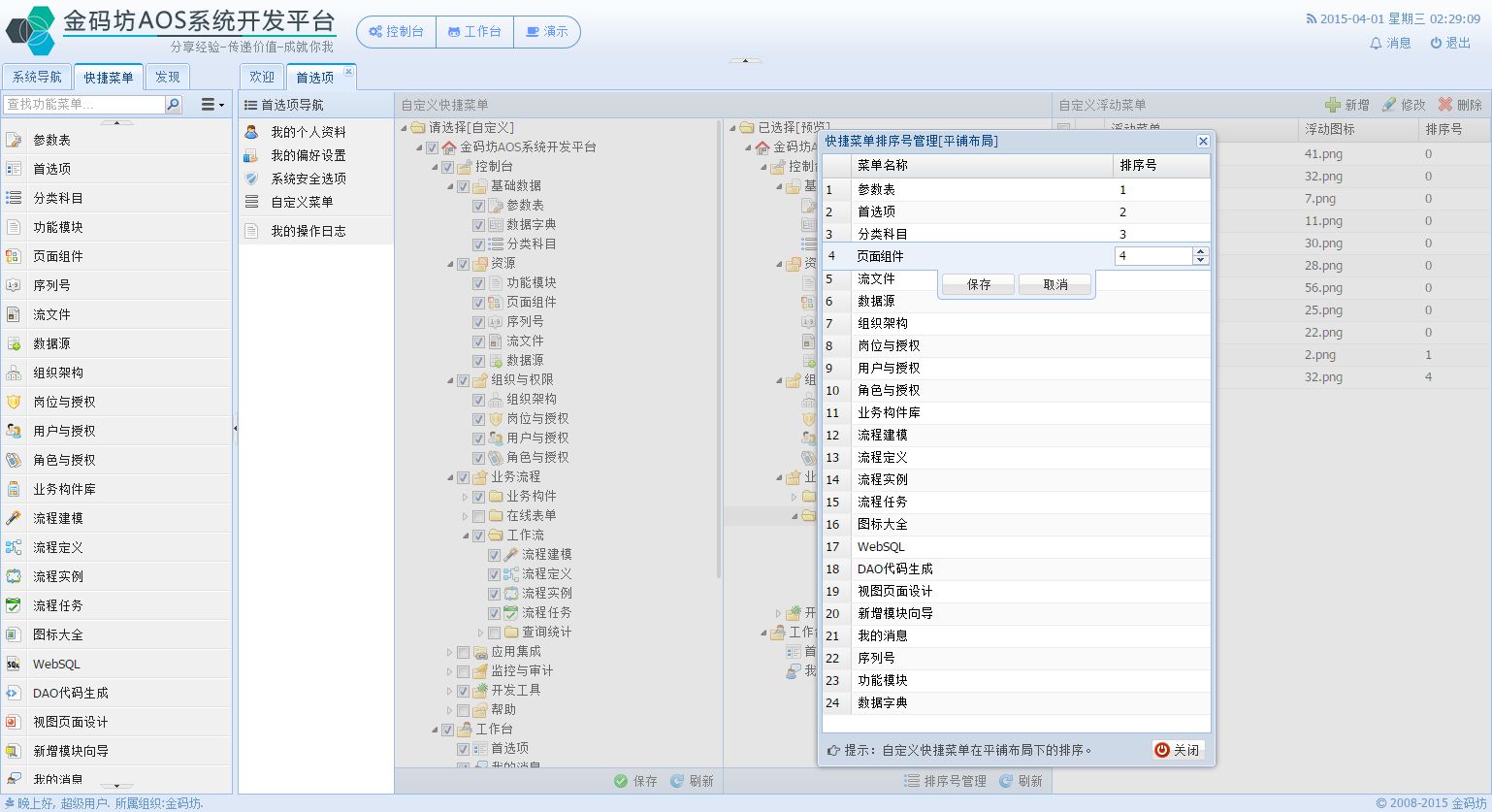Viewport: 1492px width, 812px height.
Task: Click the 关闭 button in dialog
Action: click(x=1178, y=750)
